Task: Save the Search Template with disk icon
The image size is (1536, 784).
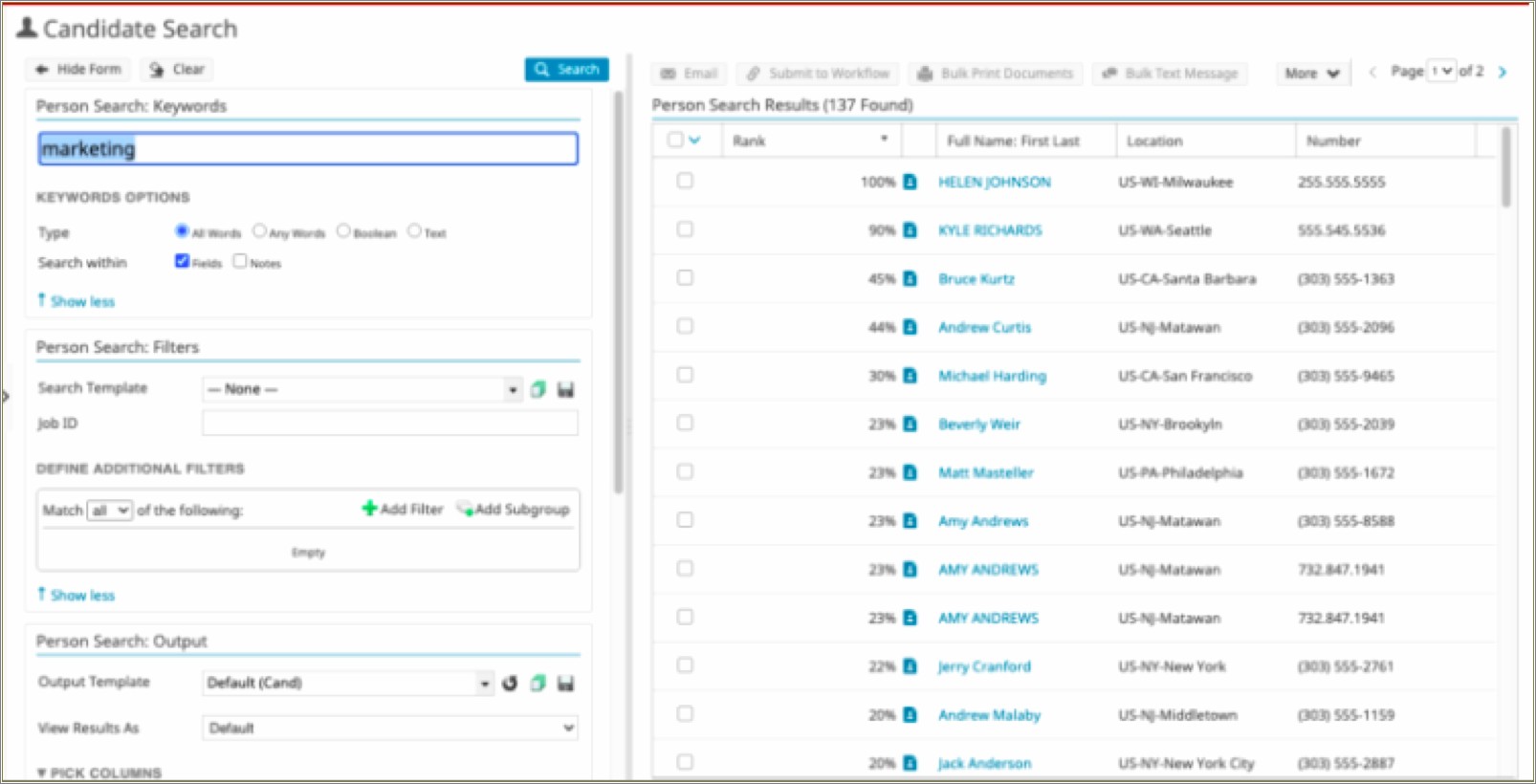Action: [x=566, y=389]
